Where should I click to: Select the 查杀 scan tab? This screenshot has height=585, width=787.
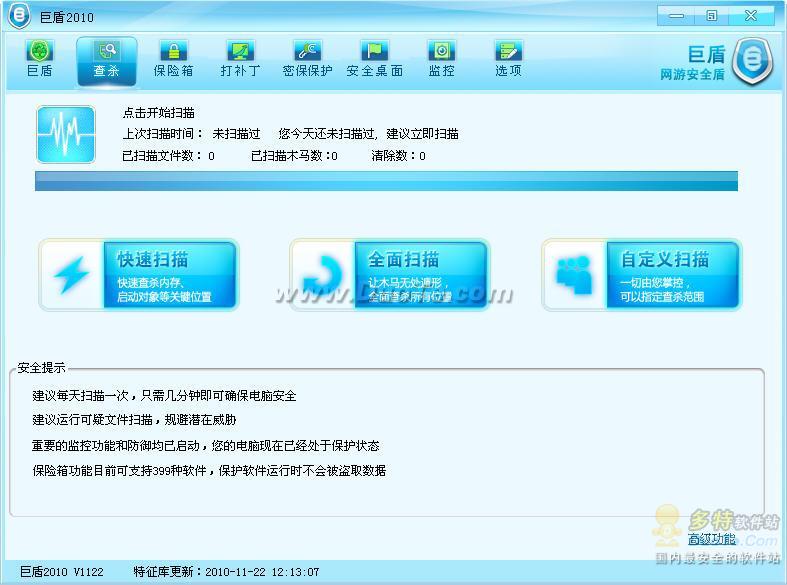tap(106, 61)
